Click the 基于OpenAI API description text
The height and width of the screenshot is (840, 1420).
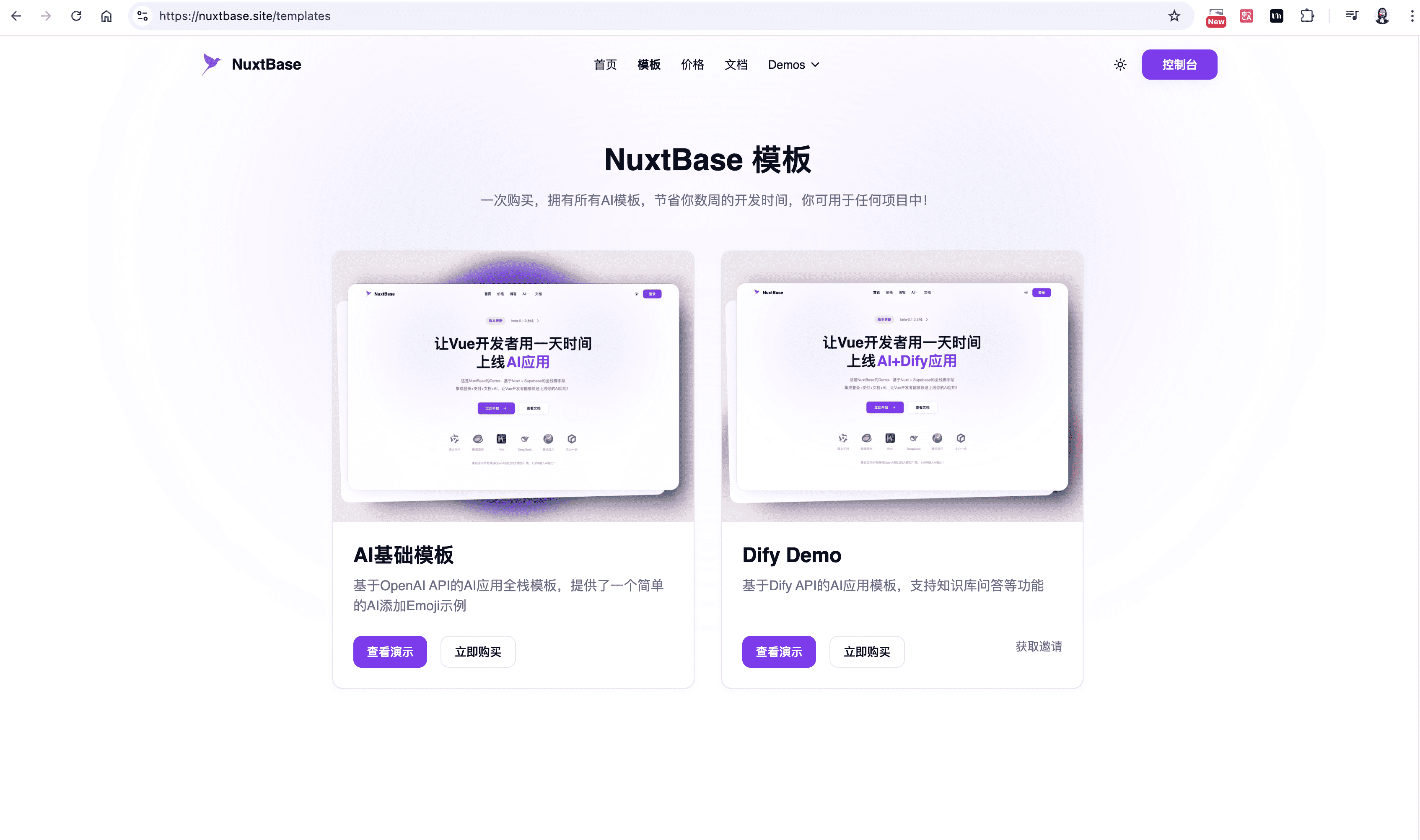[x=508, y=596]
